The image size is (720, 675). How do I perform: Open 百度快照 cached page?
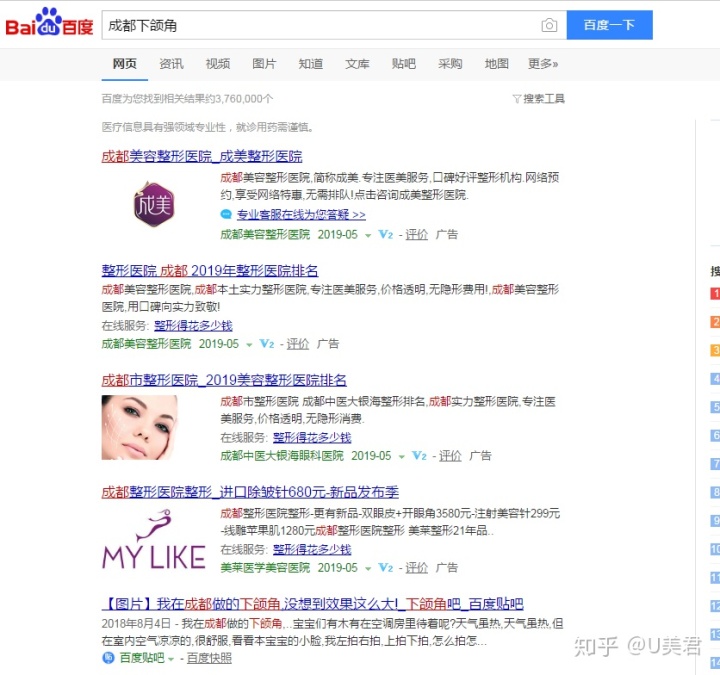tap(209, 658)
